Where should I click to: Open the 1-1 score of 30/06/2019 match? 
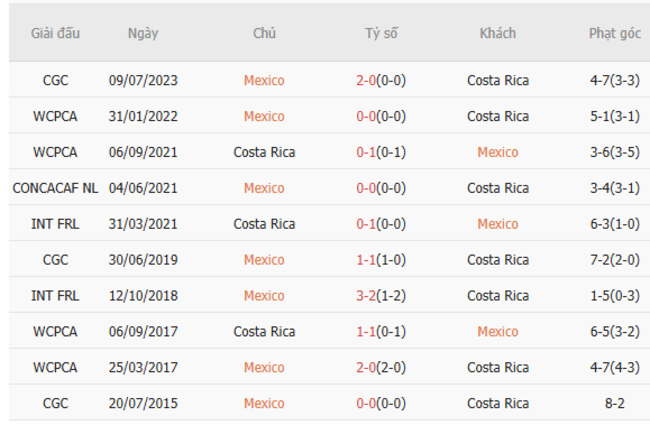pos(367,260)
